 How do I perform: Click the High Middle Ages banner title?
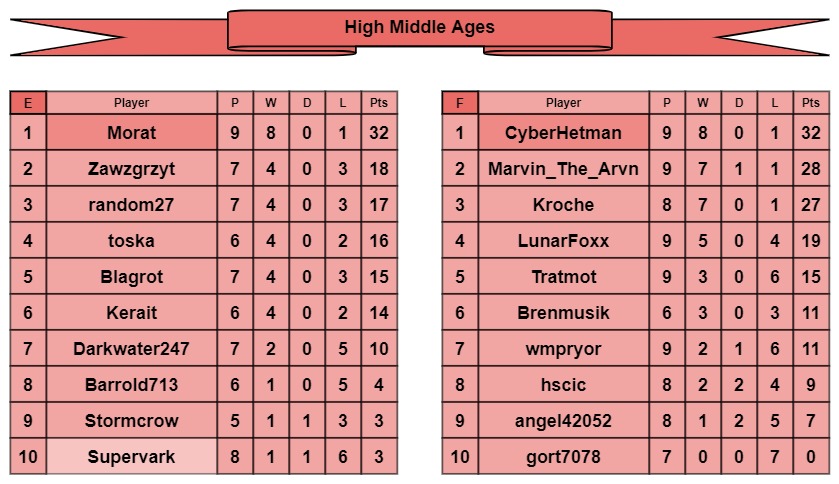(419, 27)
